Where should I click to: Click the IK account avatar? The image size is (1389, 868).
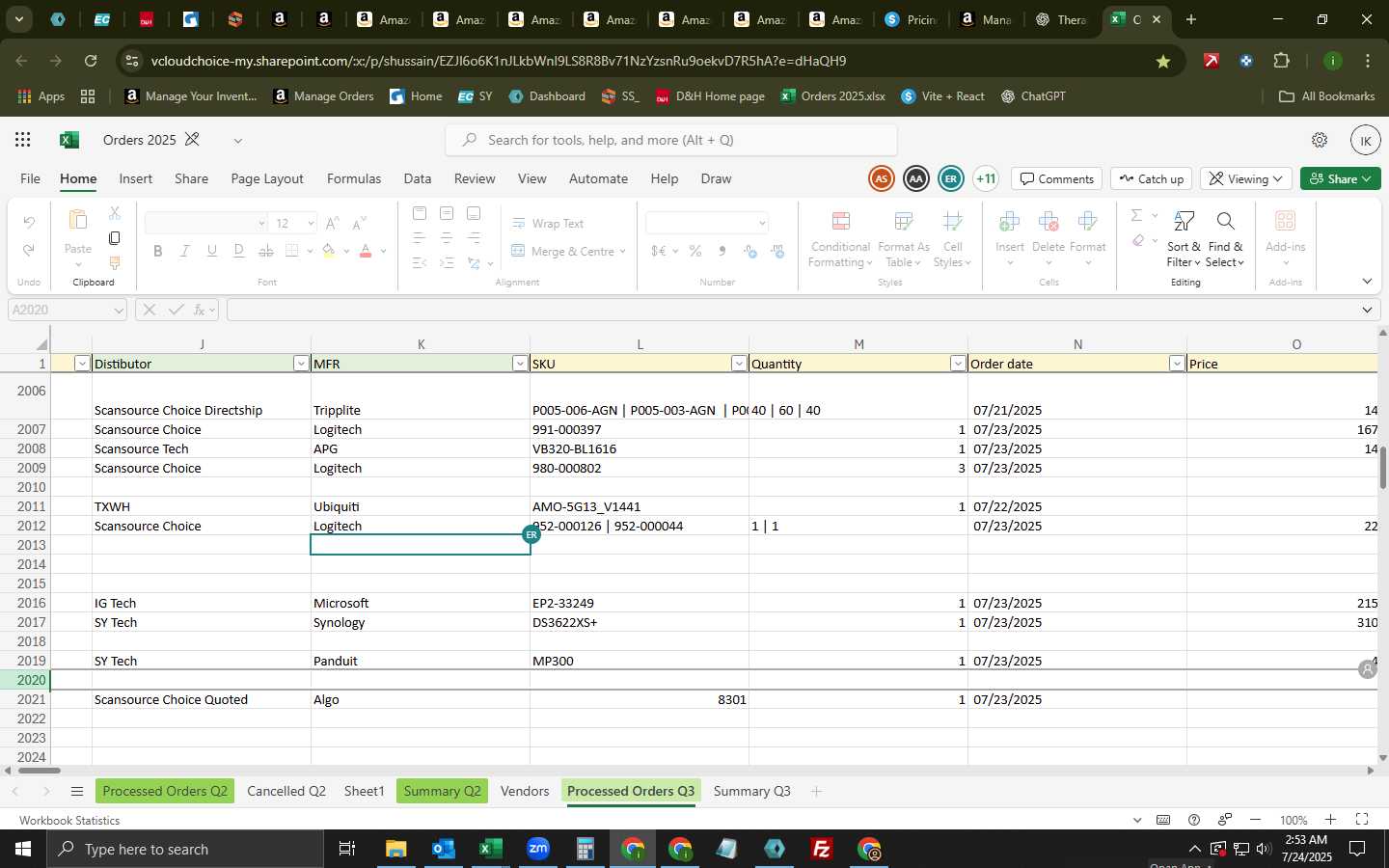pyautogui.click(x=1365, y=140)
